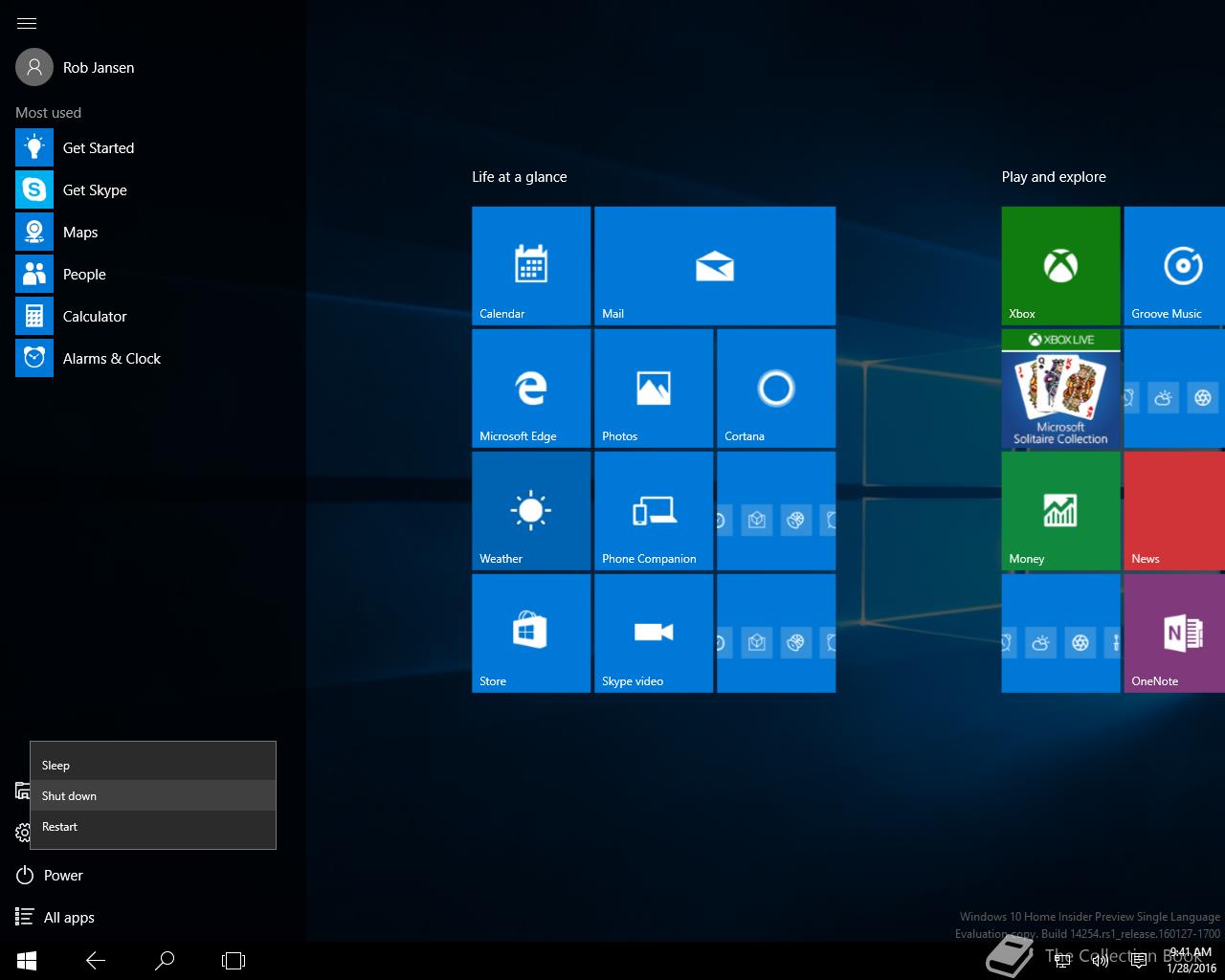The height and width of the screenshot is (980, 1225).
Task: Open the Money tile
Action: (x=1060, y=511)
